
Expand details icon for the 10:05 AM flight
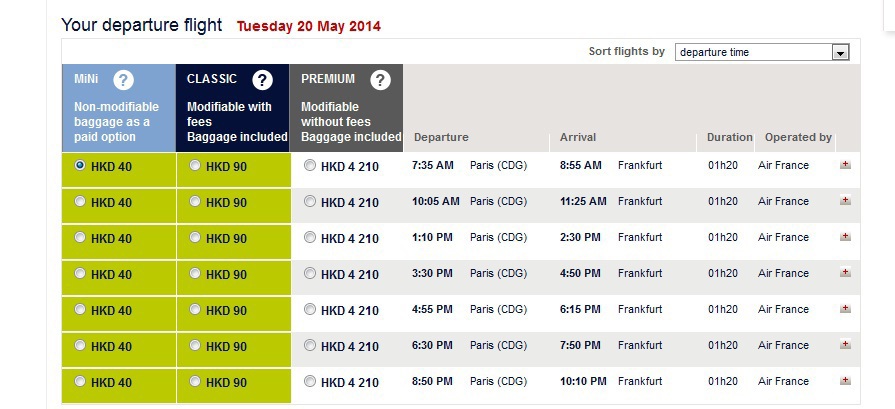click(x=845, y=201)
